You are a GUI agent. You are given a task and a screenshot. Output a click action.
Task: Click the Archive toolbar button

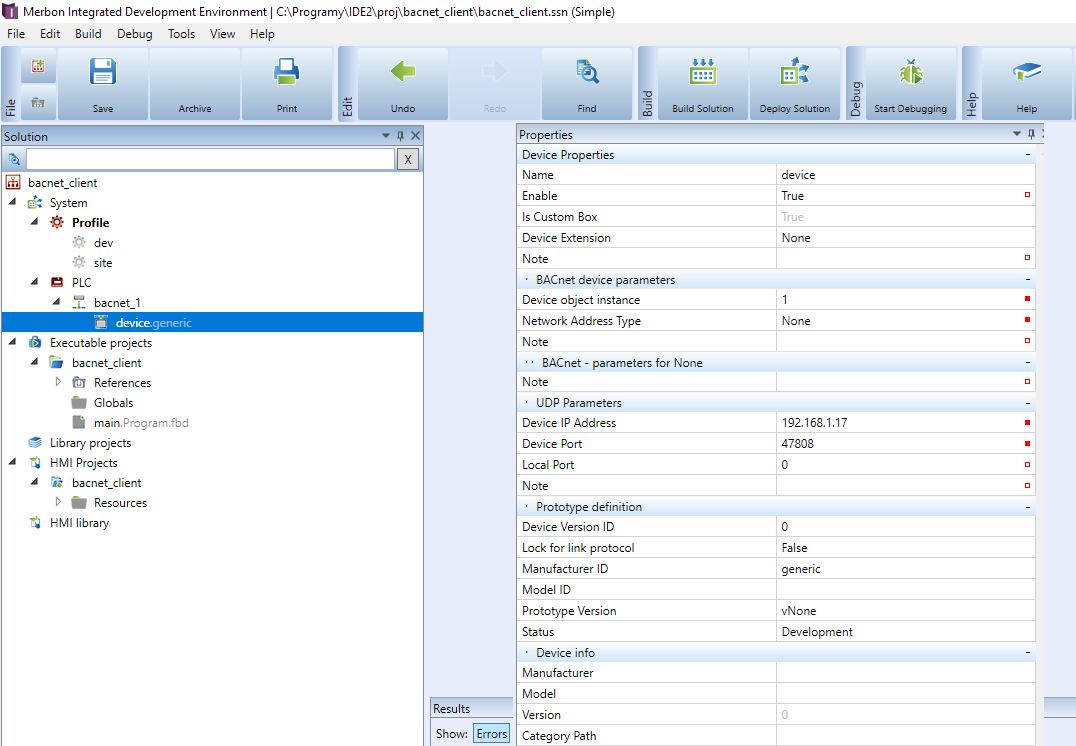(x=195, y=84)
